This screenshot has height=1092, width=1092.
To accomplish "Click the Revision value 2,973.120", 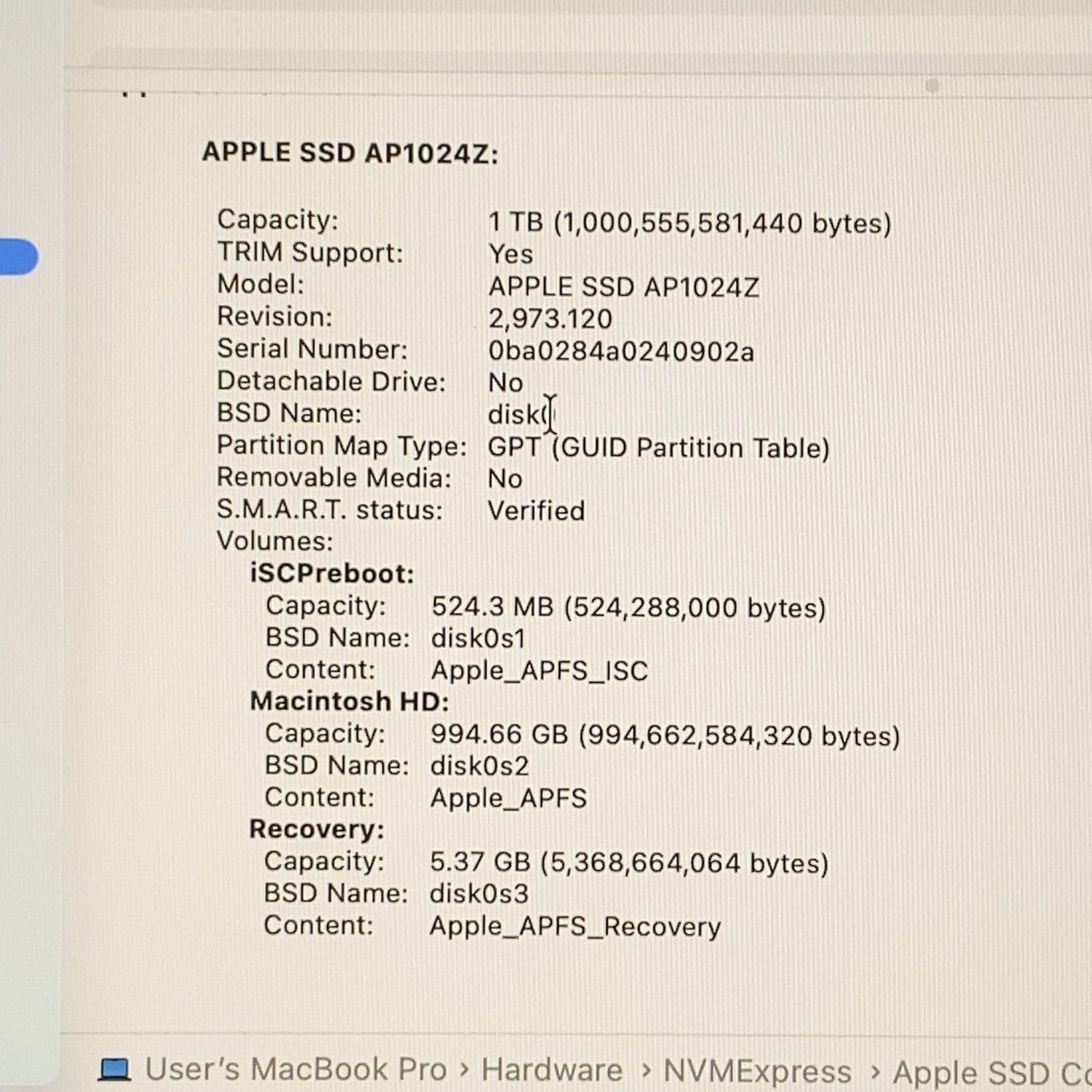I will click(550, 319).
